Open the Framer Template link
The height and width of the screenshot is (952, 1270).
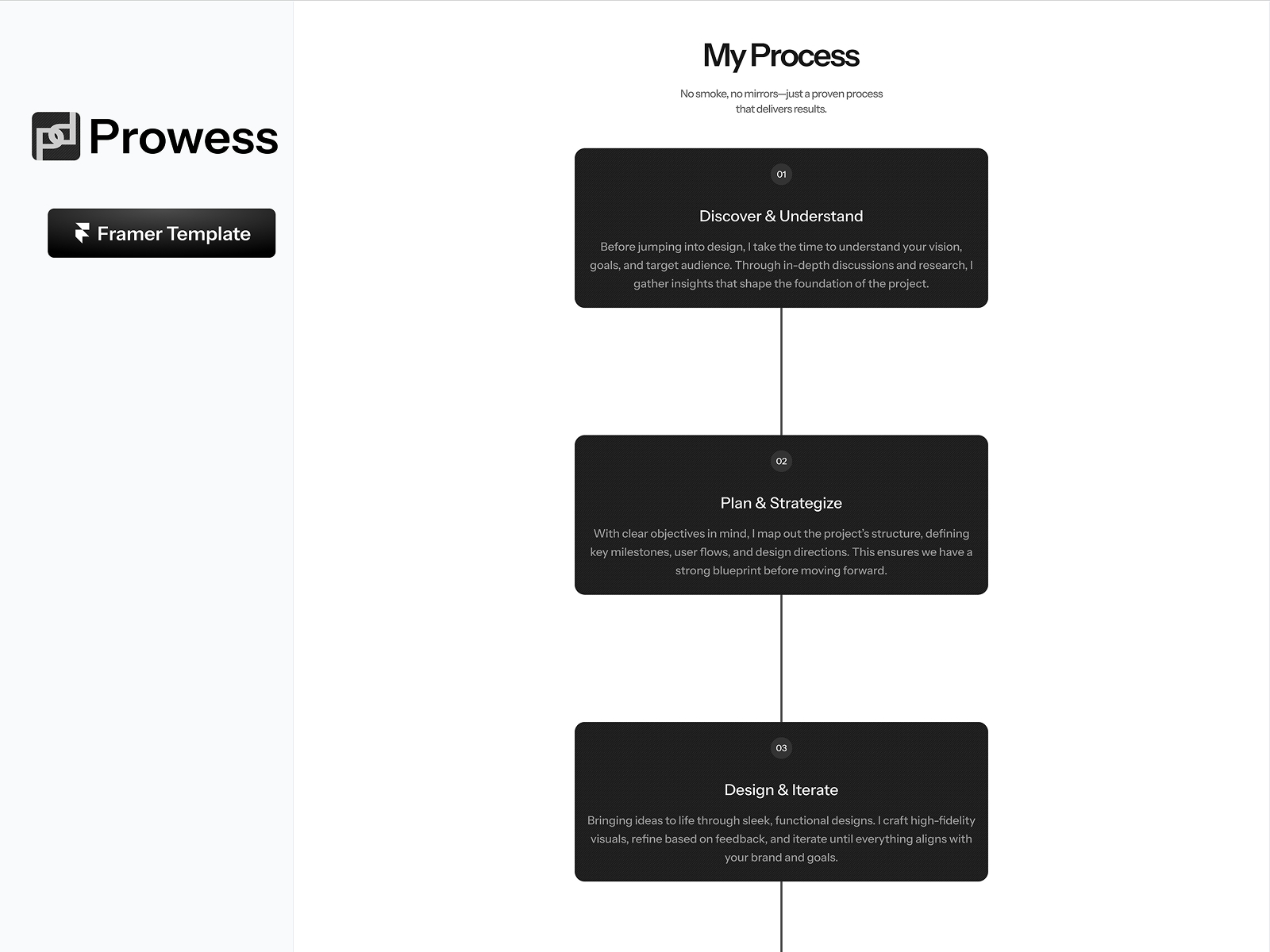point(161,232)
